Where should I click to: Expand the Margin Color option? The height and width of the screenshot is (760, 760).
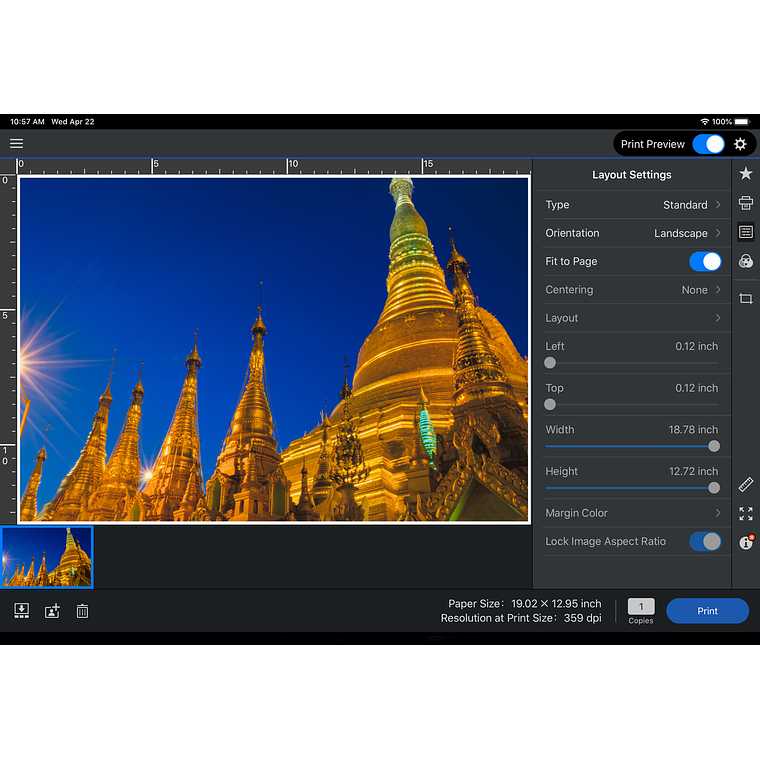point(632,513)
